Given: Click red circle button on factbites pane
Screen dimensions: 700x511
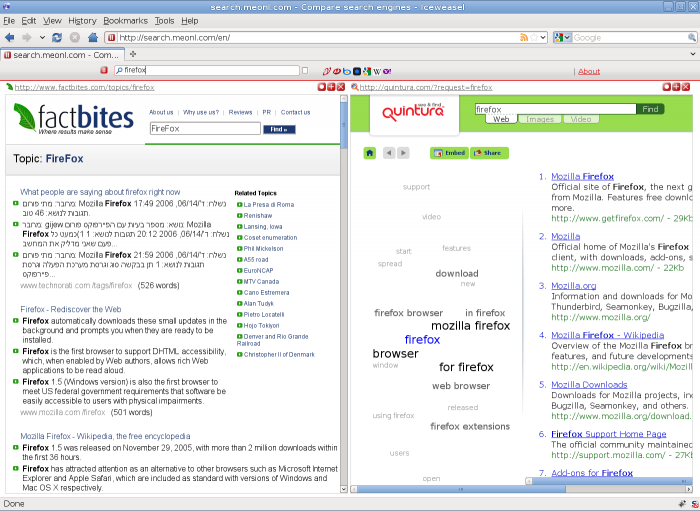Looking at the screenshot, I should [x=321, y=87].
